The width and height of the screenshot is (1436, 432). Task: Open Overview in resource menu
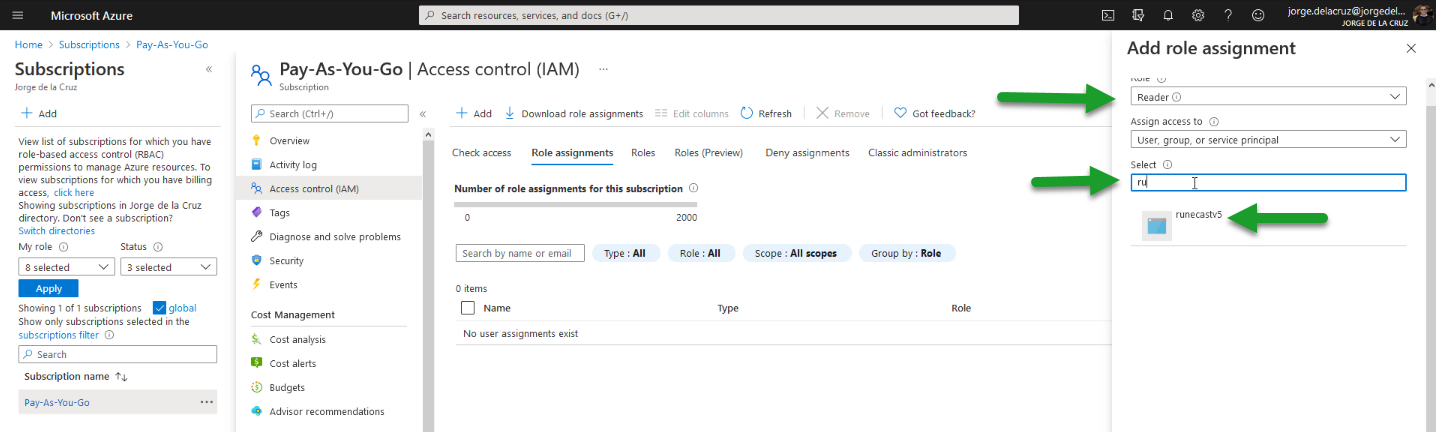tap(290, 141)
